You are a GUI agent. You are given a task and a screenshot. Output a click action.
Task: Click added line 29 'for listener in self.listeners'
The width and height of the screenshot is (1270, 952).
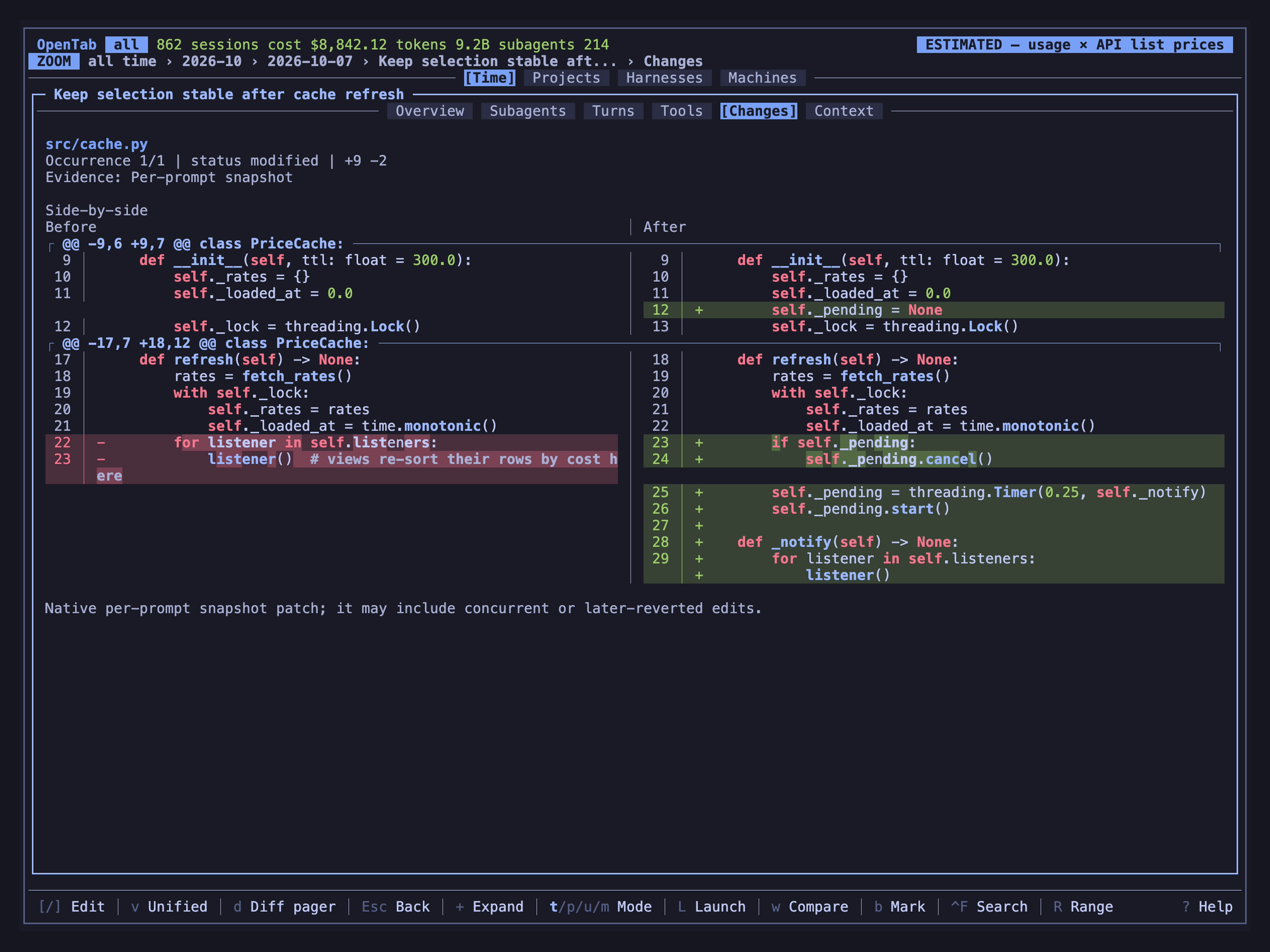(x=934, y=559)
